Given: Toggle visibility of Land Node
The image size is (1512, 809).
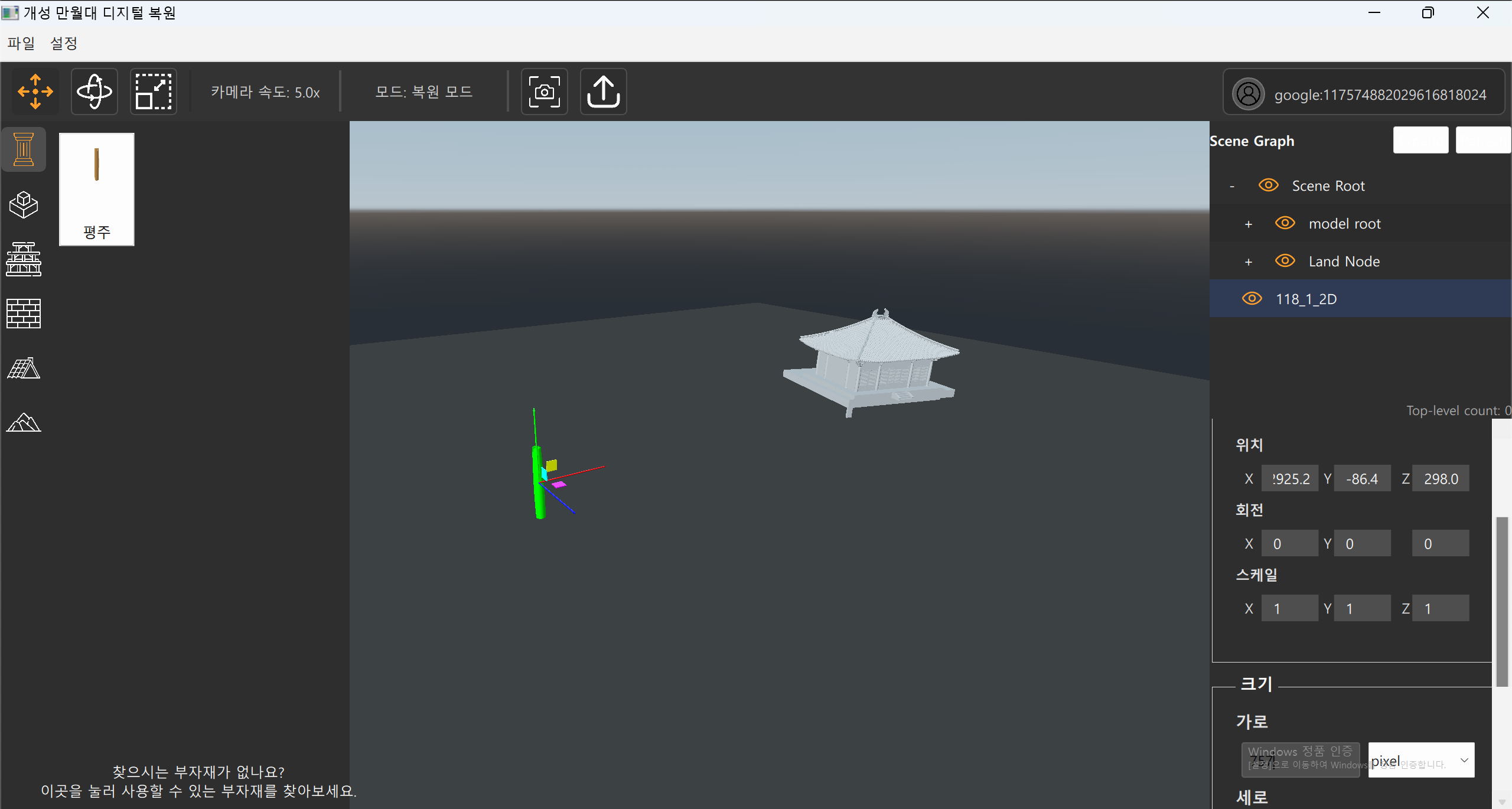Looking at the screenshot, I should point(1285,261).
